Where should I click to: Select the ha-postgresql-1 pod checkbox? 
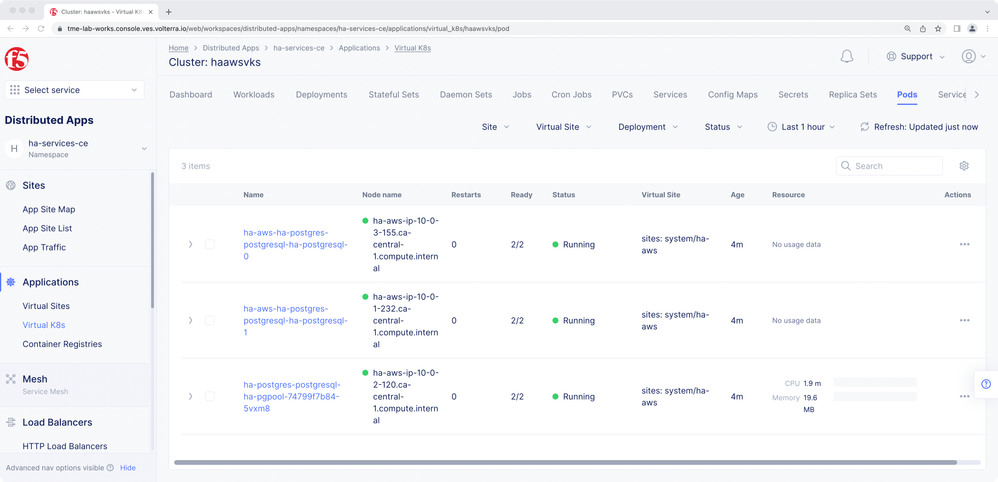click(210, 321)
